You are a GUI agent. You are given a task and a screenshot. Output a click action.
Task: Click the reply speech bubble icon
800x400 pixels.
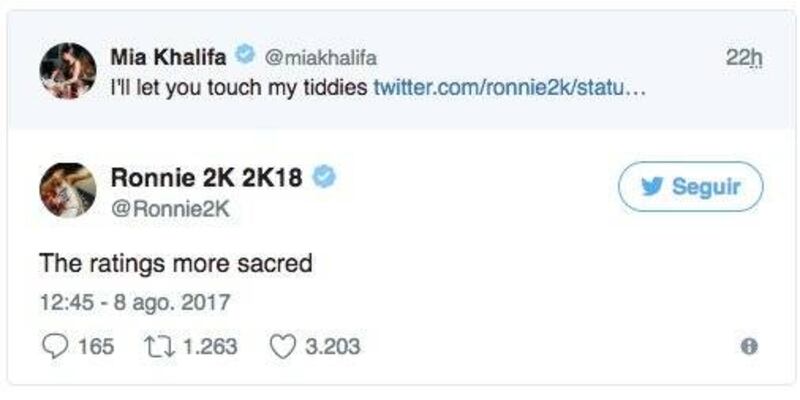[x=51, y=346]
